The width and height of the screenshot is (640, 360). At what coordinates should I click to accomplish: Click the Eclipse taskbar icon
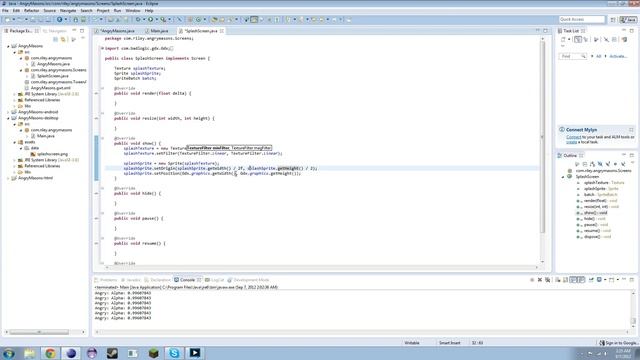[x=71, y=353]
